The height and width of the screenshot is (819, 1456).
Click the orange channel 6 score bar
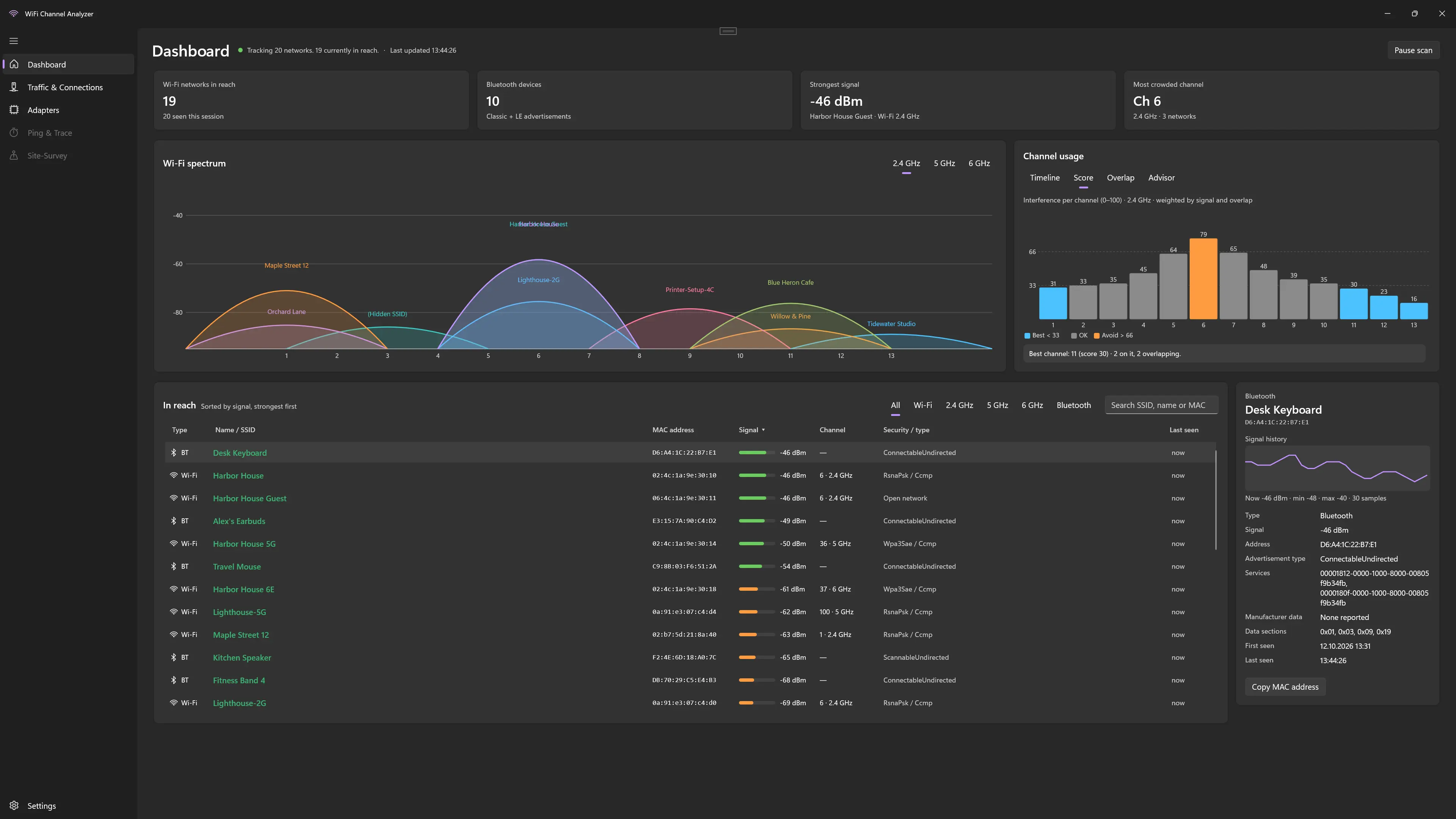pyautogui.click(x=1203, y=279)
